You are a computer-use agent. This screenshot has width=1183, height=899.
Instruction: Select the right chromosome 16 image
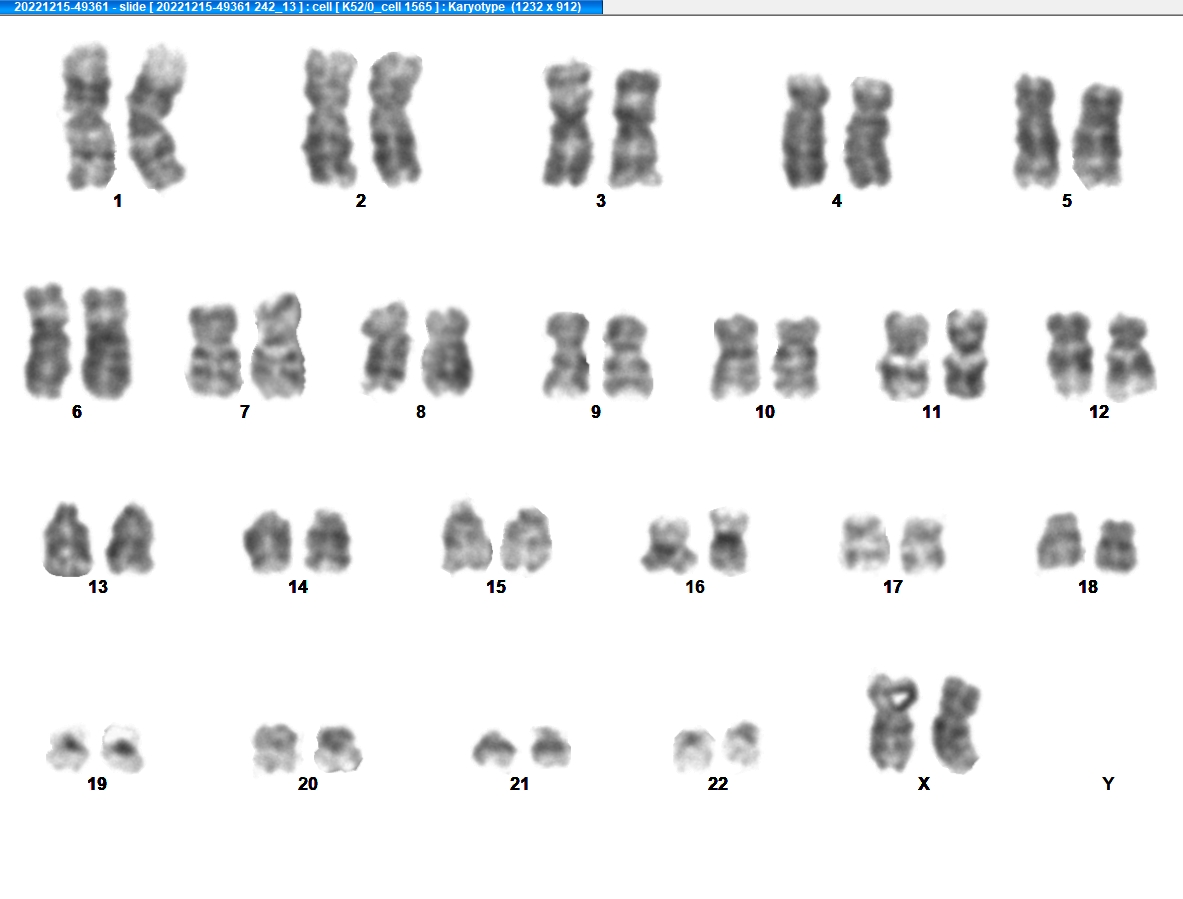point(728,542)
